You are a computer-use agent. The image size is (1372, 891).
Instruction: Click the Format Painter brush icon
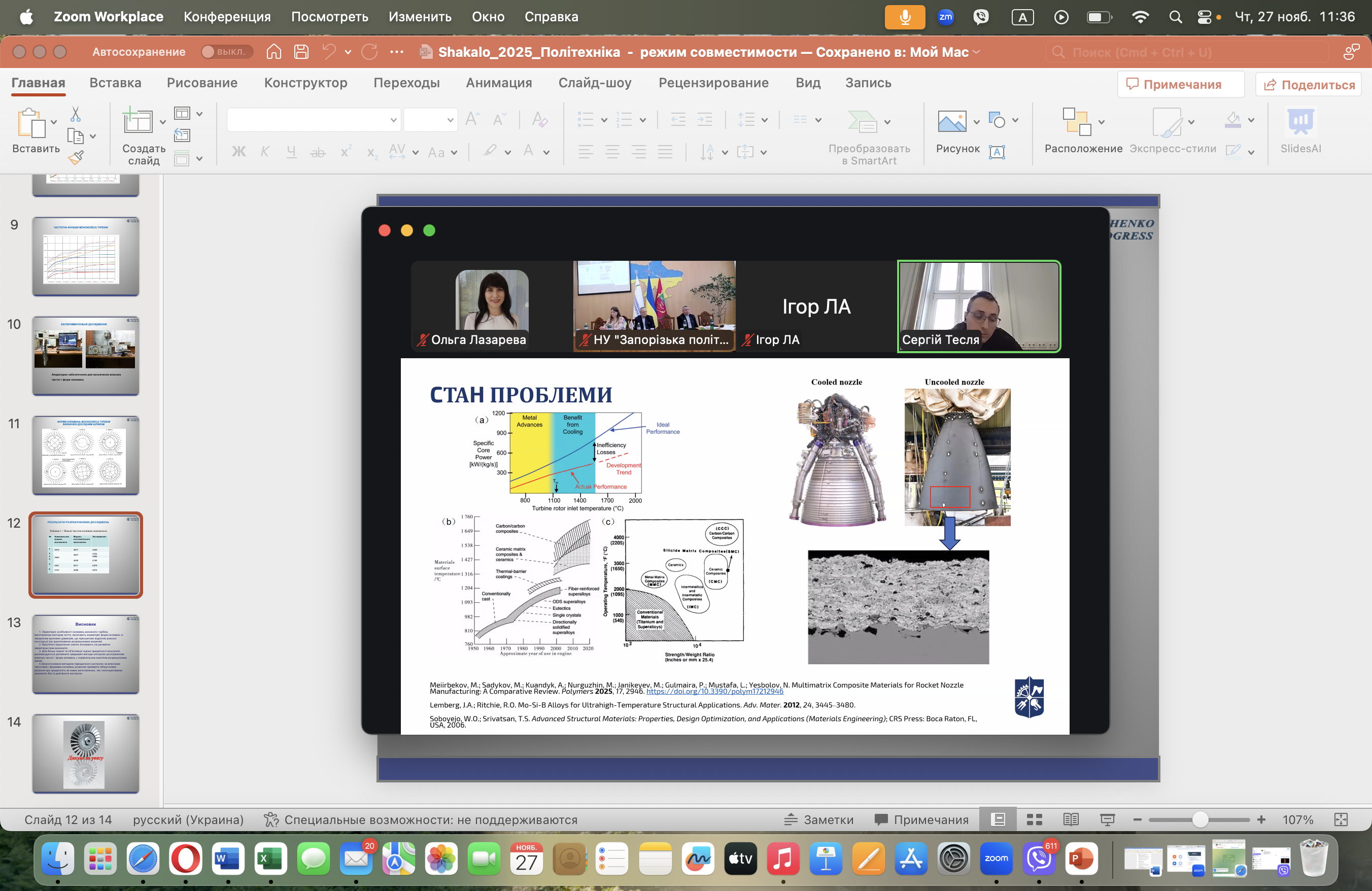pyautogui.click(x=76, y=157)
